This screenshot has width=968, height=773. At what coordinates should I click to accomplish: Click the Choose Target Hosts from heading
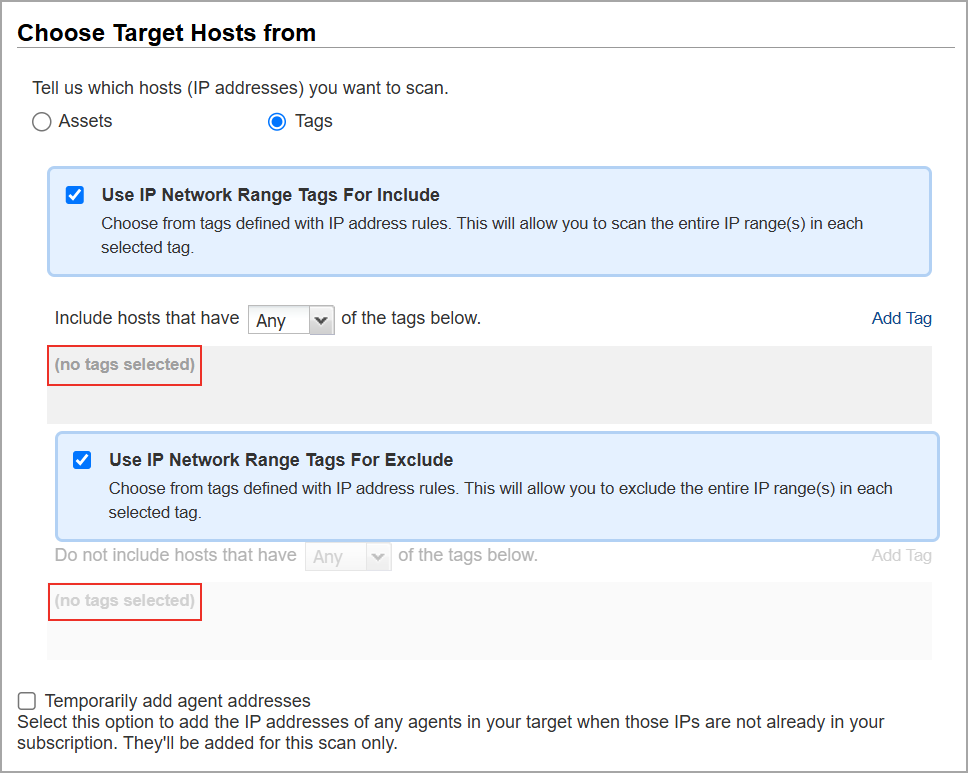tap(166, 32)
